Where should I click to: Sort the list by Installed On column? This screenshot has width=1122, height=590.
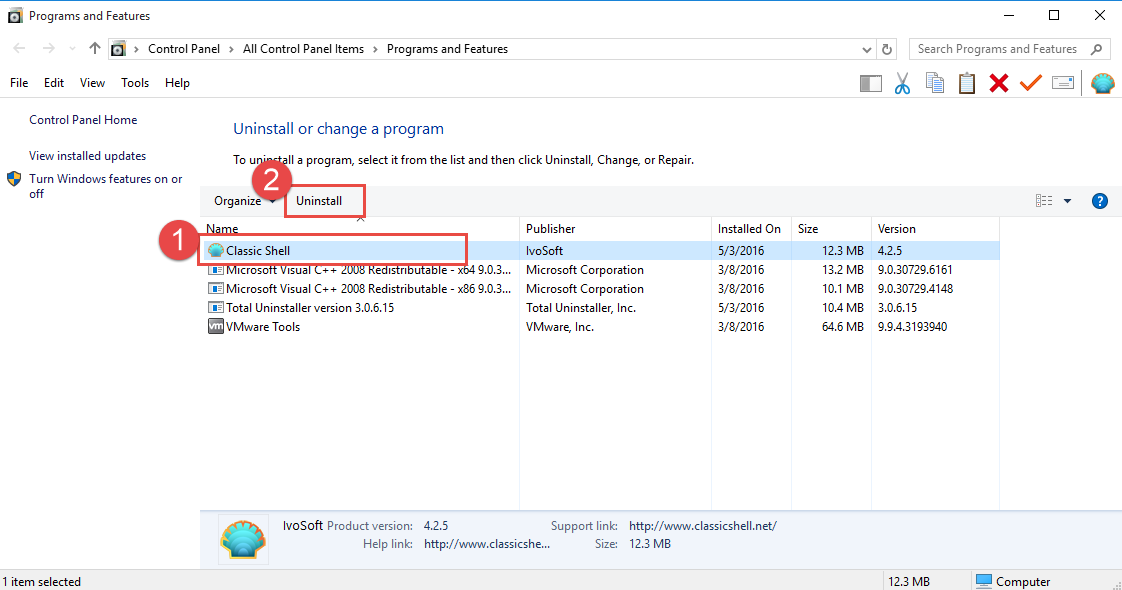[x=751, y=229]
